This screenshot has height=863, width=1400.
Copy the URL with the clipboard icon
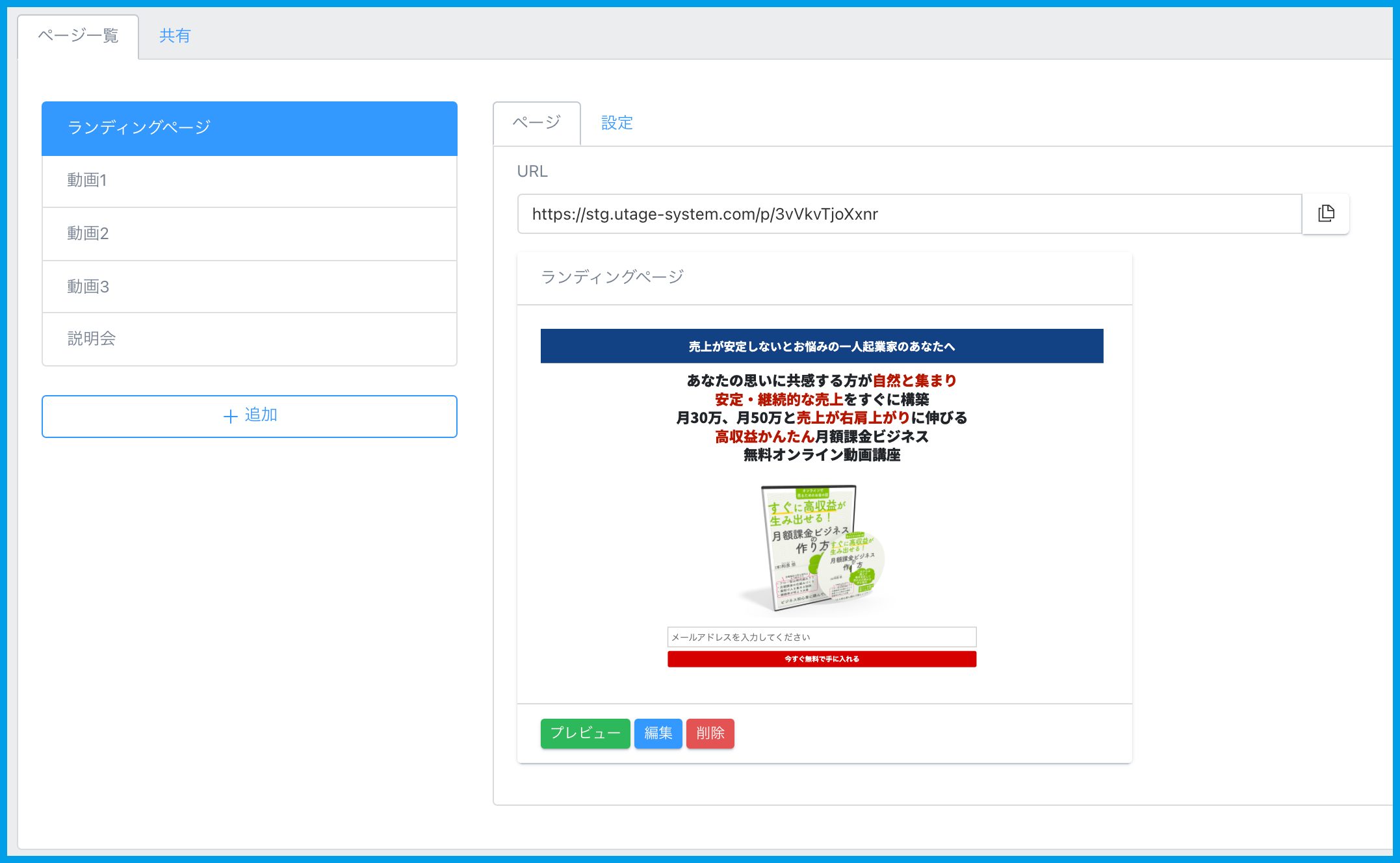1326,214
